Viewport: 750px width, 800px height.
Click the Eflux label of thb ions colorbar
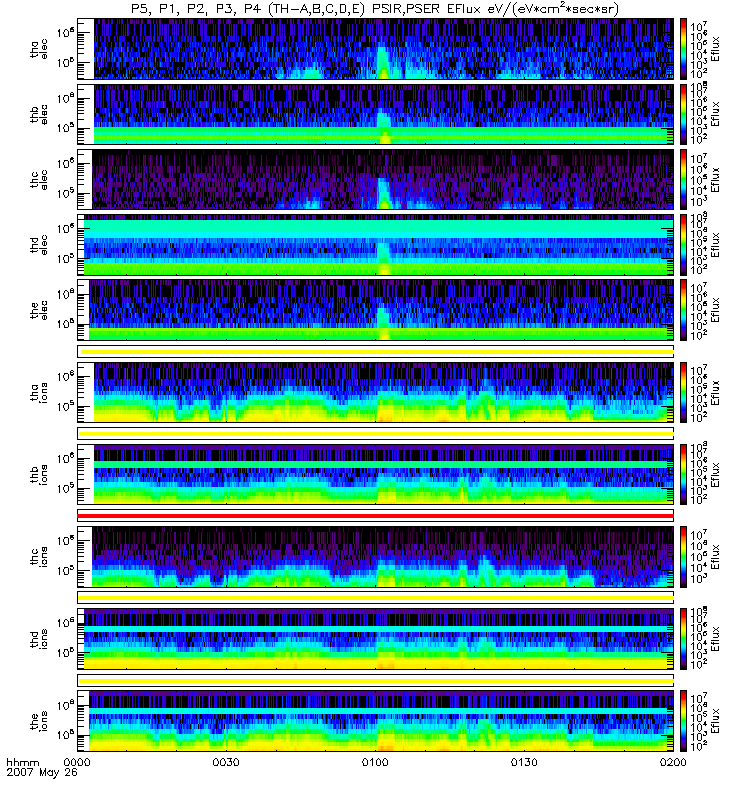[716, 474]
